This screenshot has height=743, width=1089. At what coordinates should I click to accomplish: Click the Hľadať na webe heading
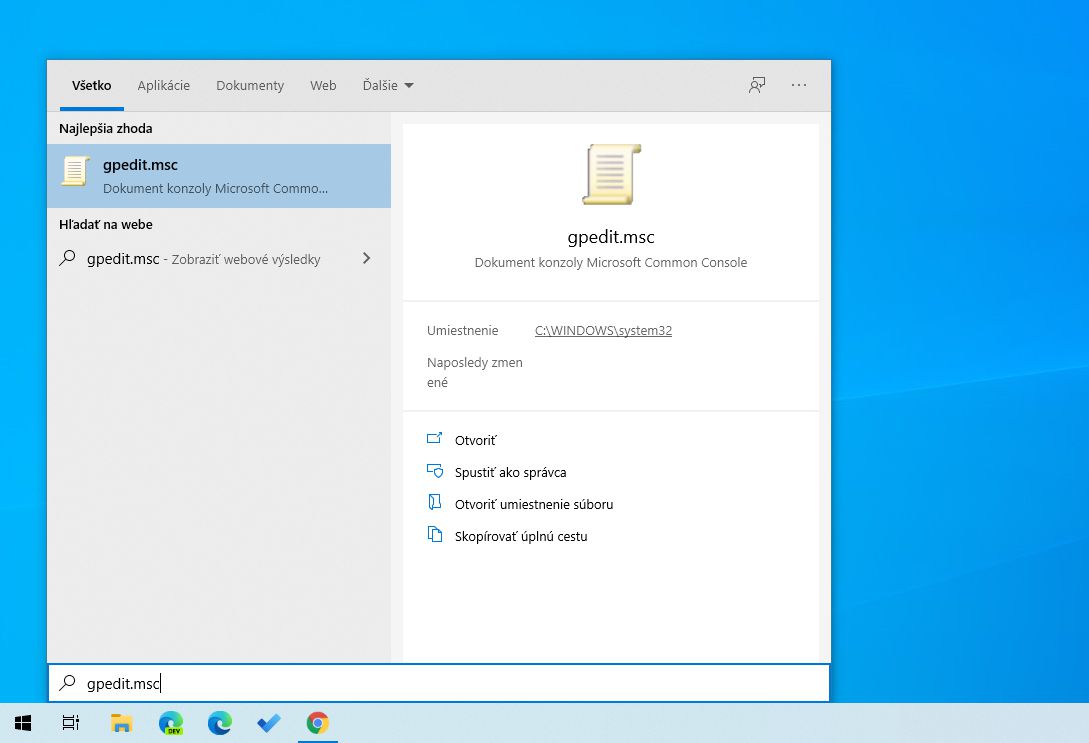106,224
